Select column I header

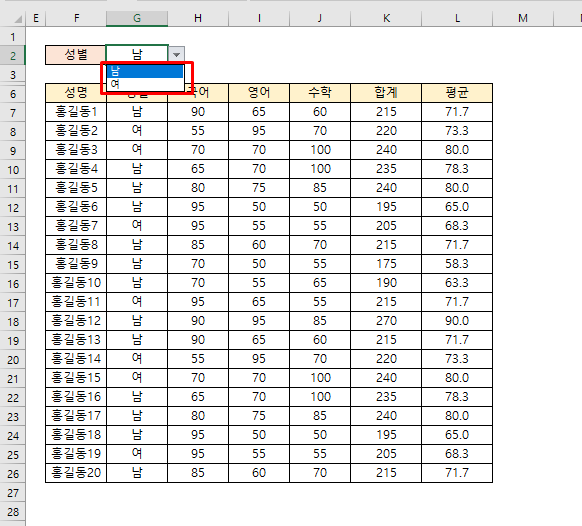point(259,18)
